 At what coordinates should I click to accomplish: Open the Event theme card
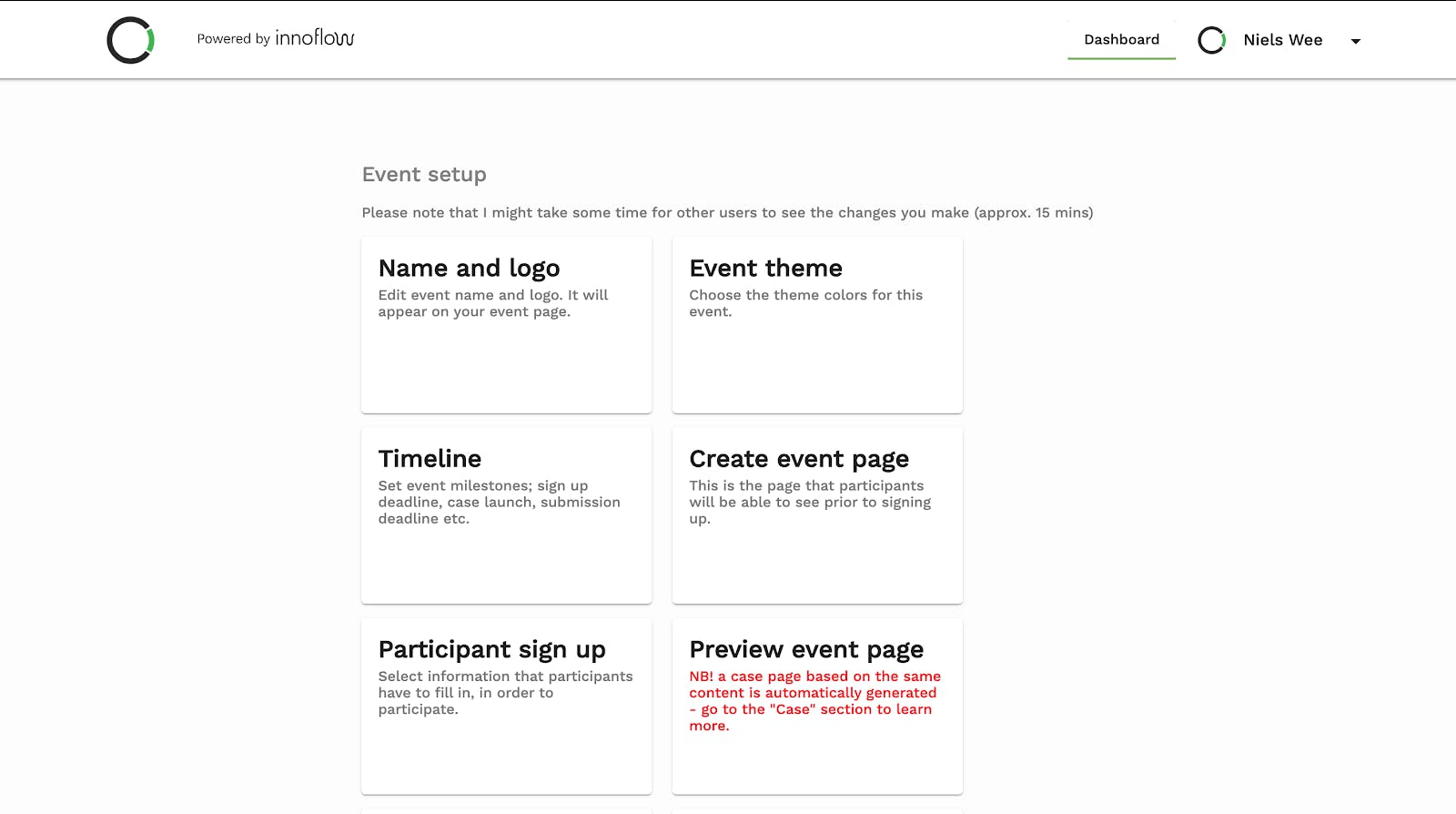pyautogui.click(x=817, y=325)
